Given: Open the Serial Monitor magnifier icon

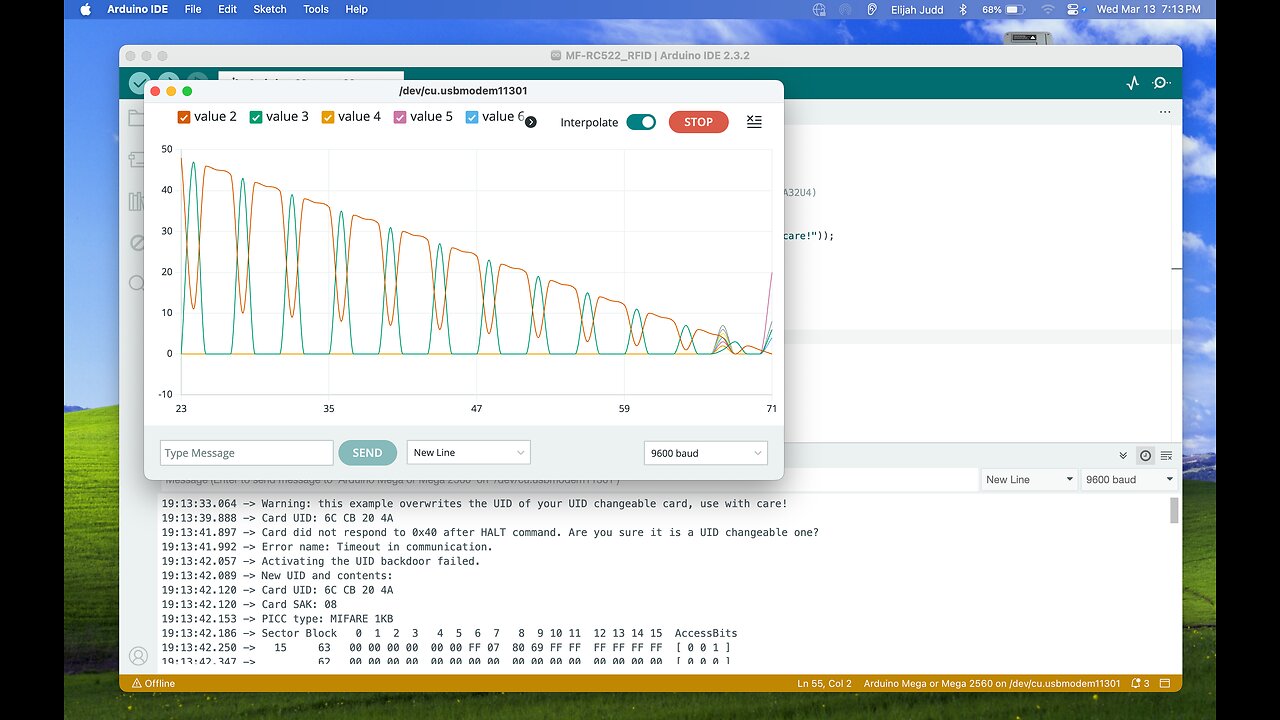Looking at the screenshot, I should [1161, 83].
